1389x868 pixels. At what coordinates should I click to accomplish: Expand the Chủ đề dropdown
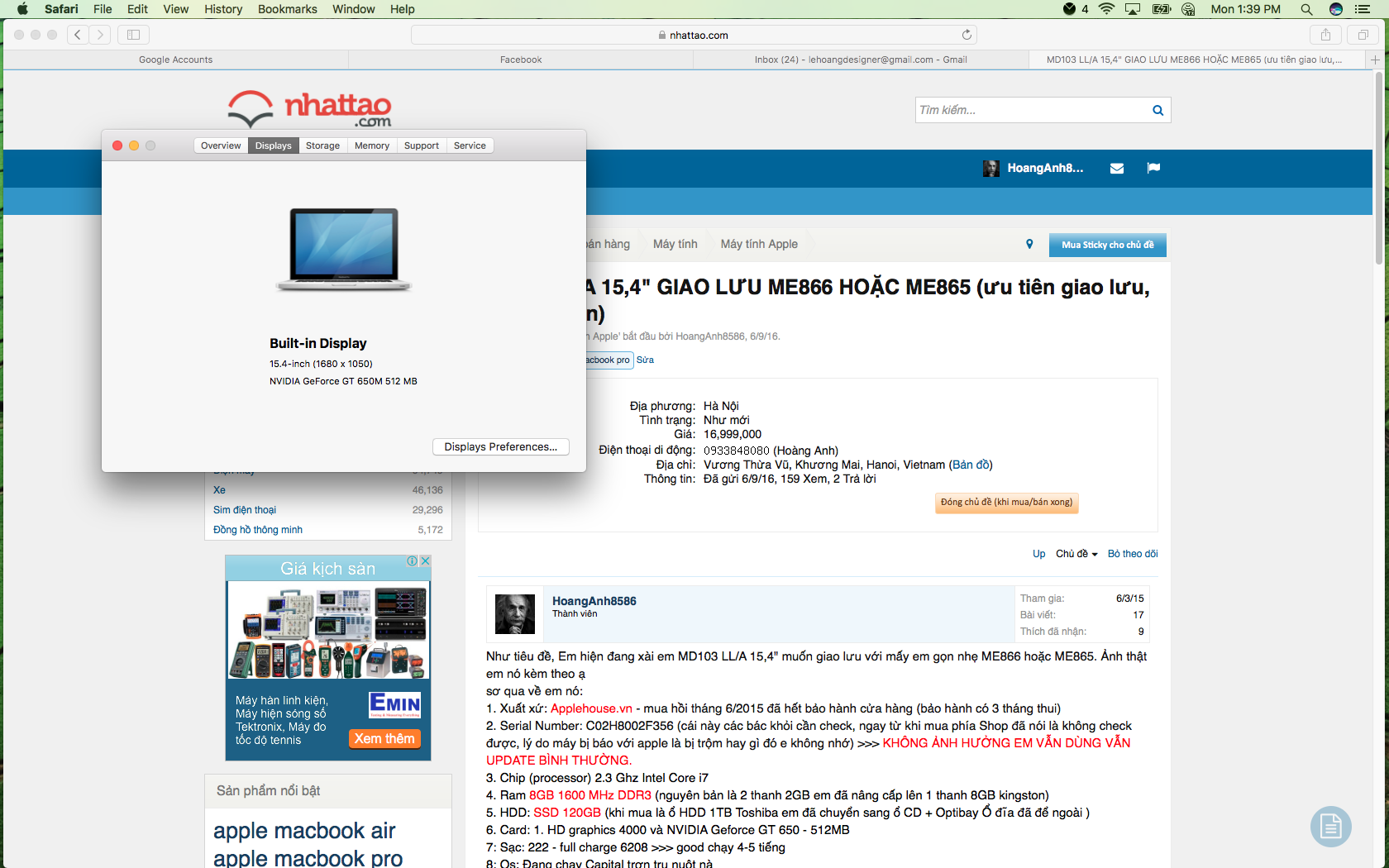(x=1076, y=554)
